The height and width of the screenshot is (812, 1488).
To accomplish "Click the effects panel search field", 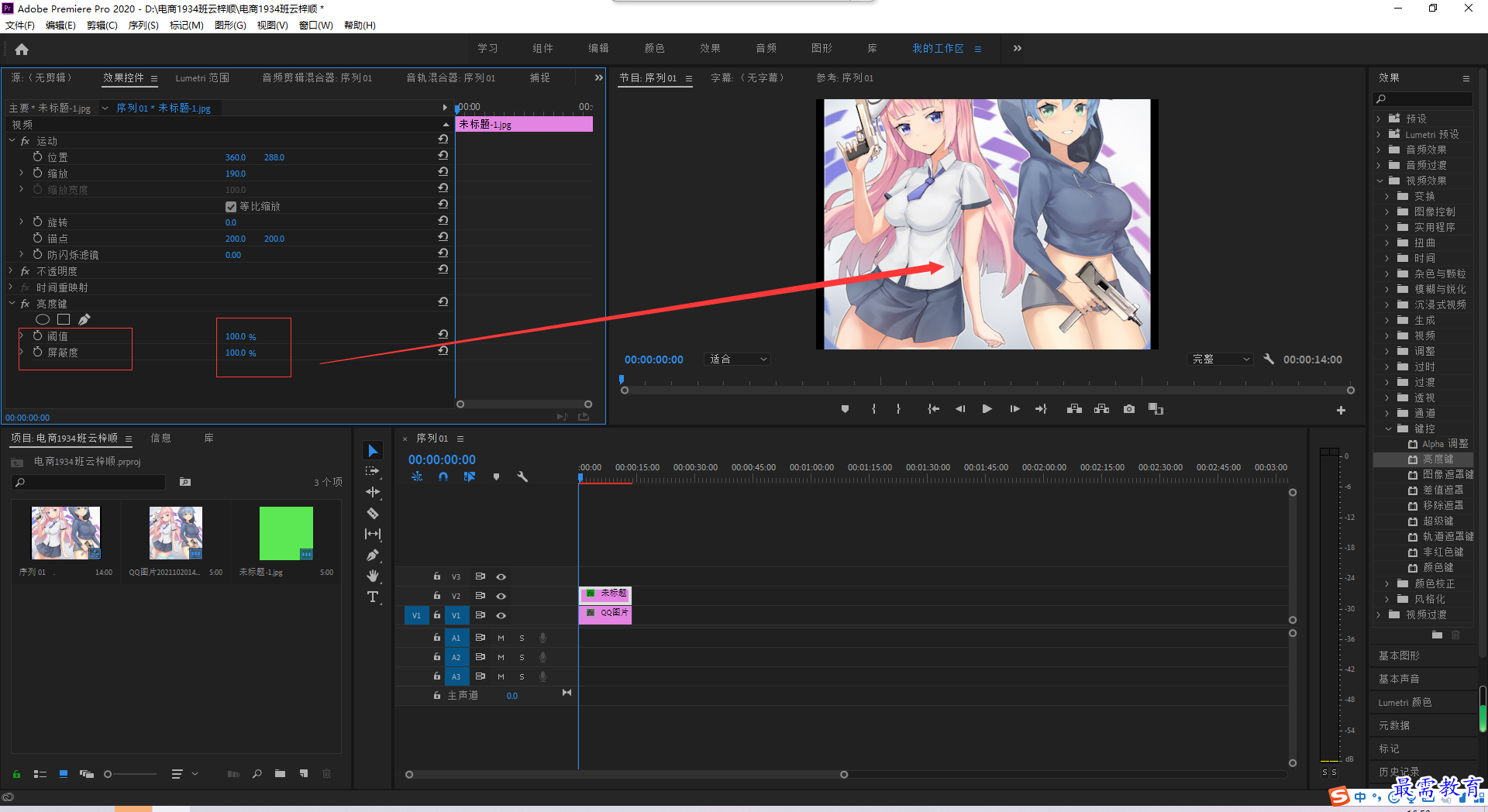I will coord(1423,99).
